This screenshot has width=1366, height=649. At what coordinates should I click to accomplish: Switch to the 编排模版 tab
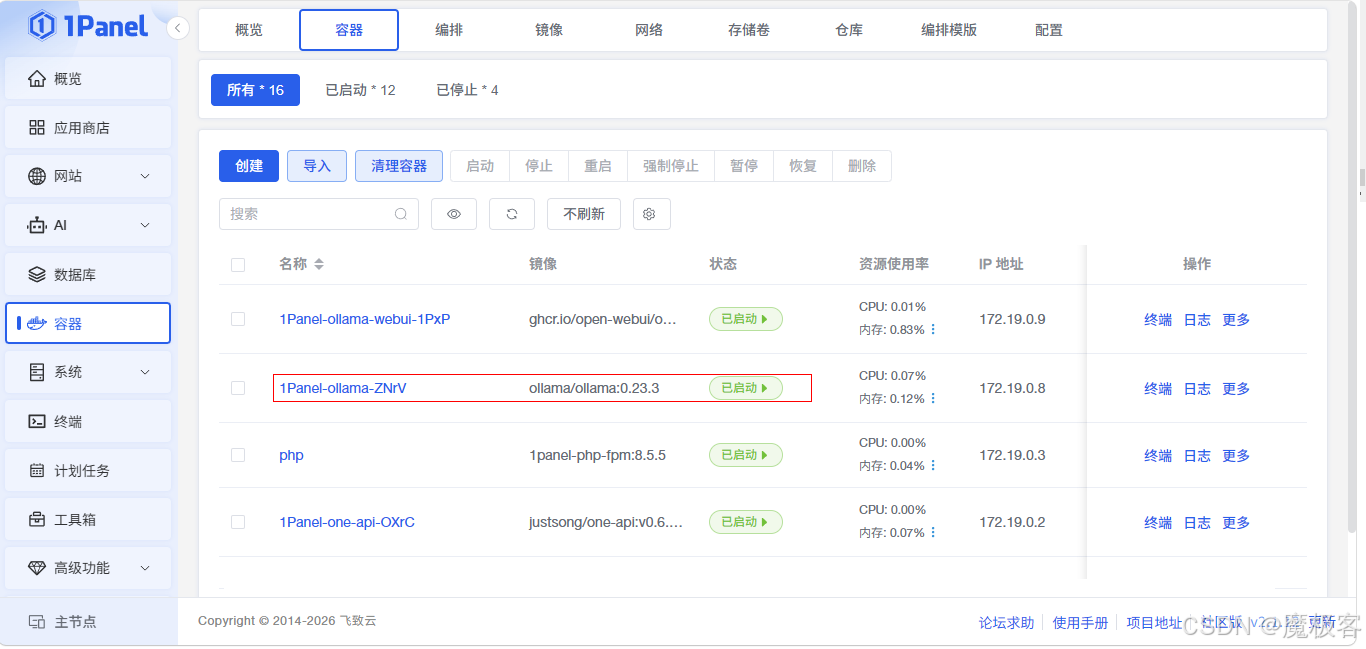point(949,30)
